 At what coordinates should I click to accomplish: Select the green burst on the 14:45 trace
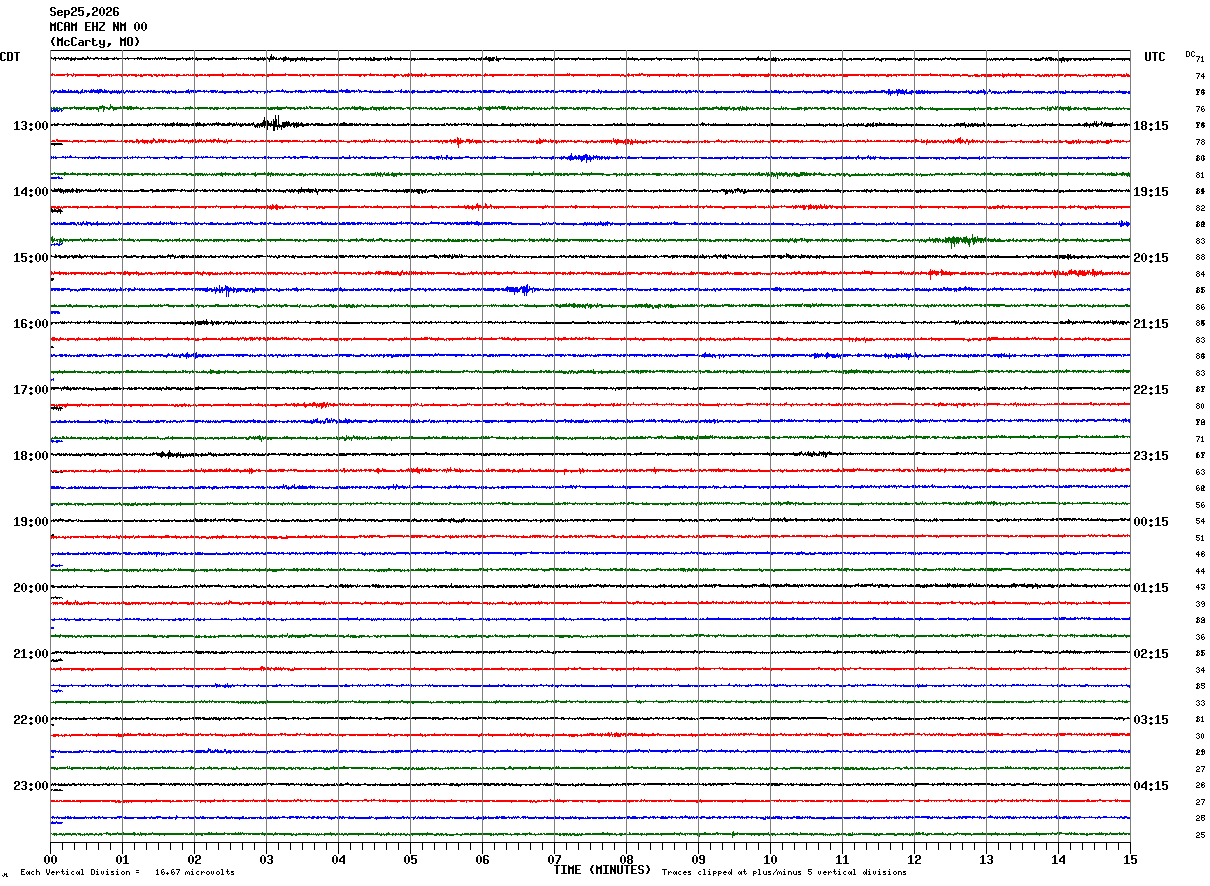tap(957, 240)
